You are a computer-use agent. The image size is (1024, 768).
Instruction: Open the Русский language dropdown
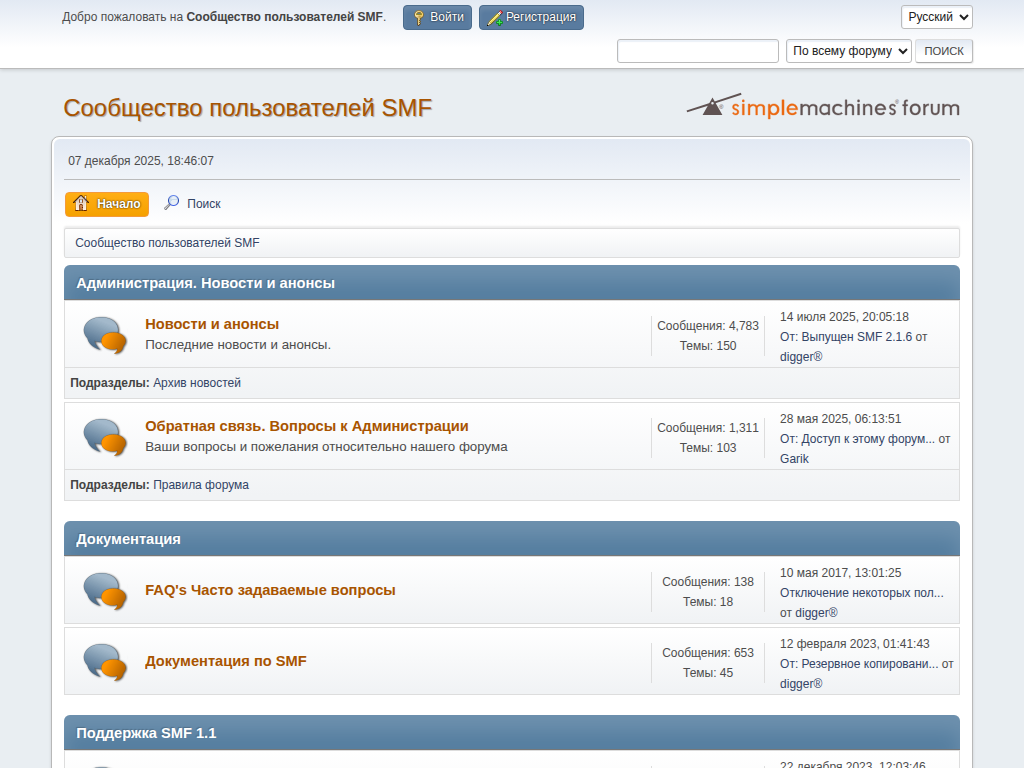click(x=936, y=17)
